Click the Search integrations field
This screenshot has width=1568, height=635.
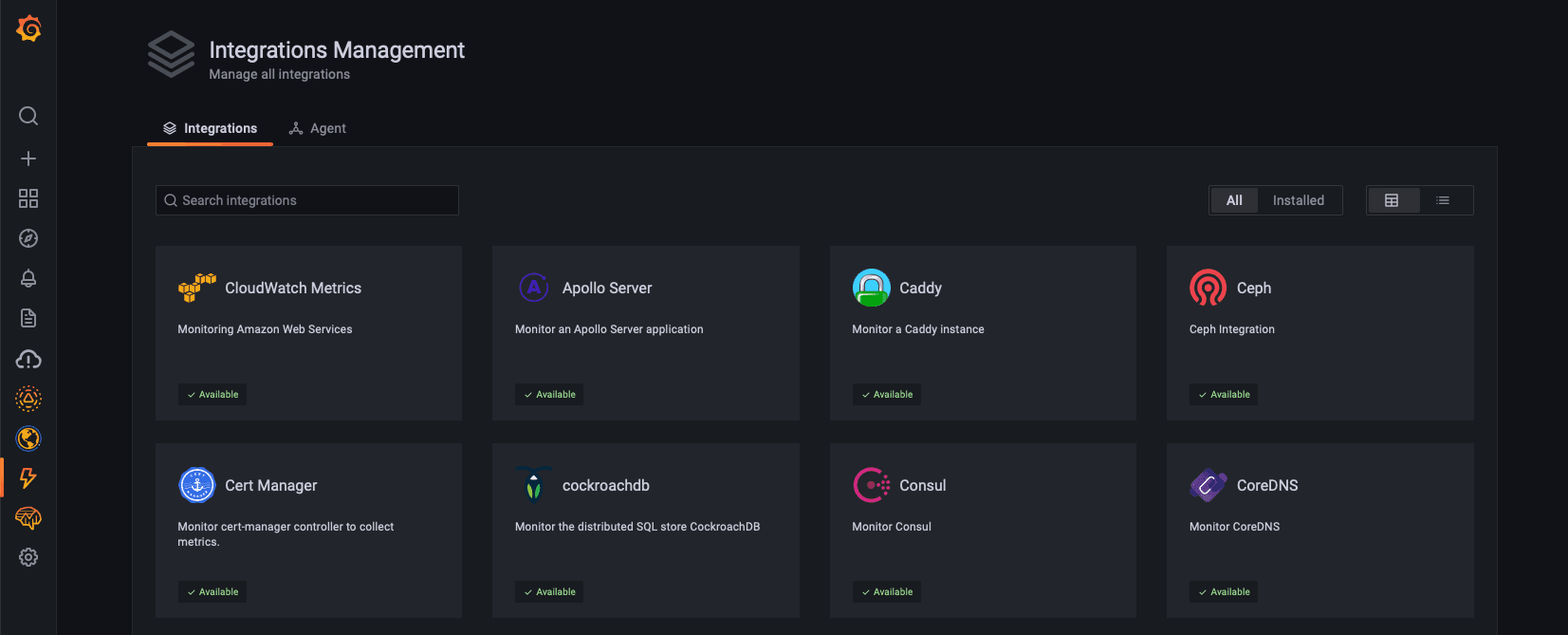click(307, 200)
